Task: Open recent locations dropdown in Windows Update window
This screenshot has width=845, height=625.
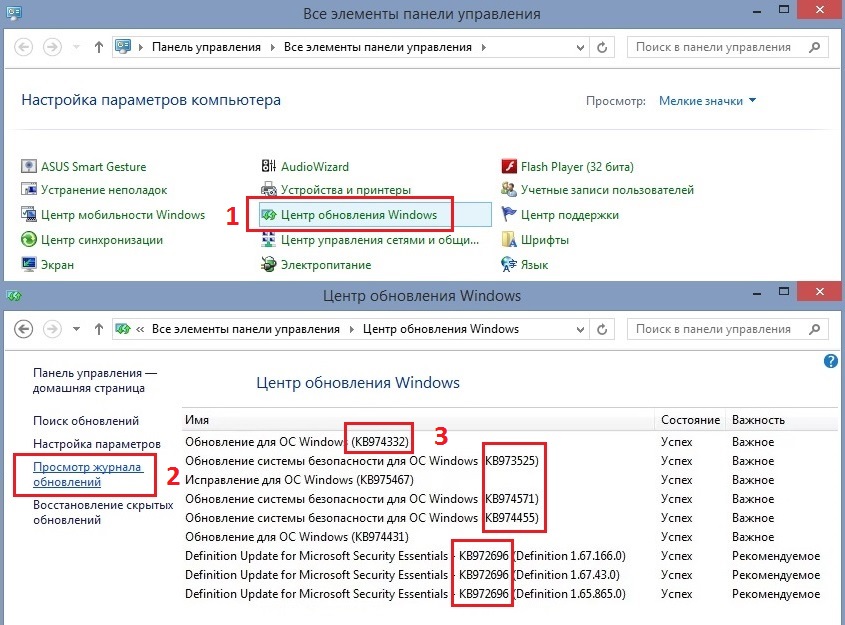Action: [x=77, y=329]
